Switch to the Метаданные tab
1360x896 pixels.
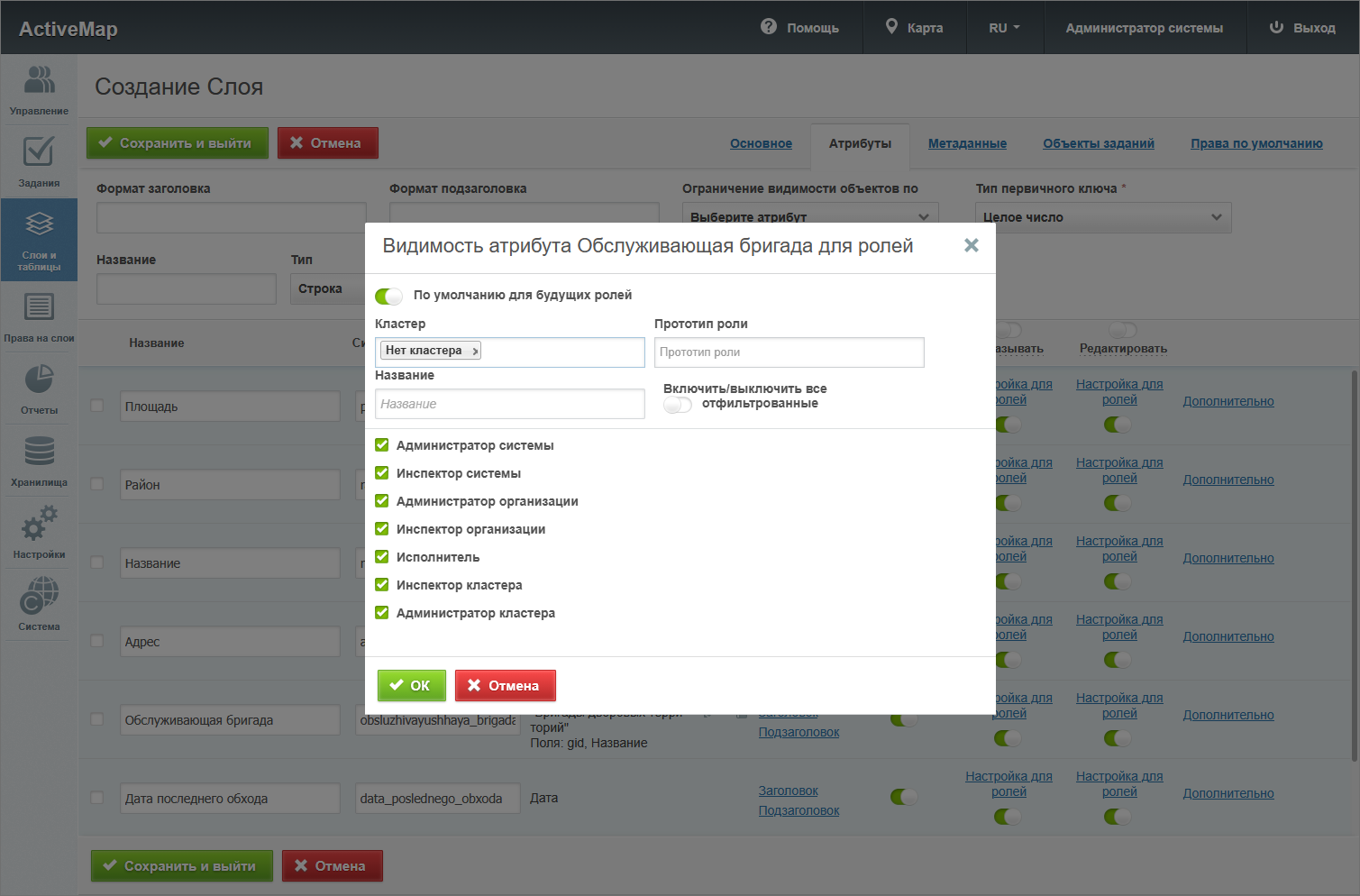pos(967,143)
